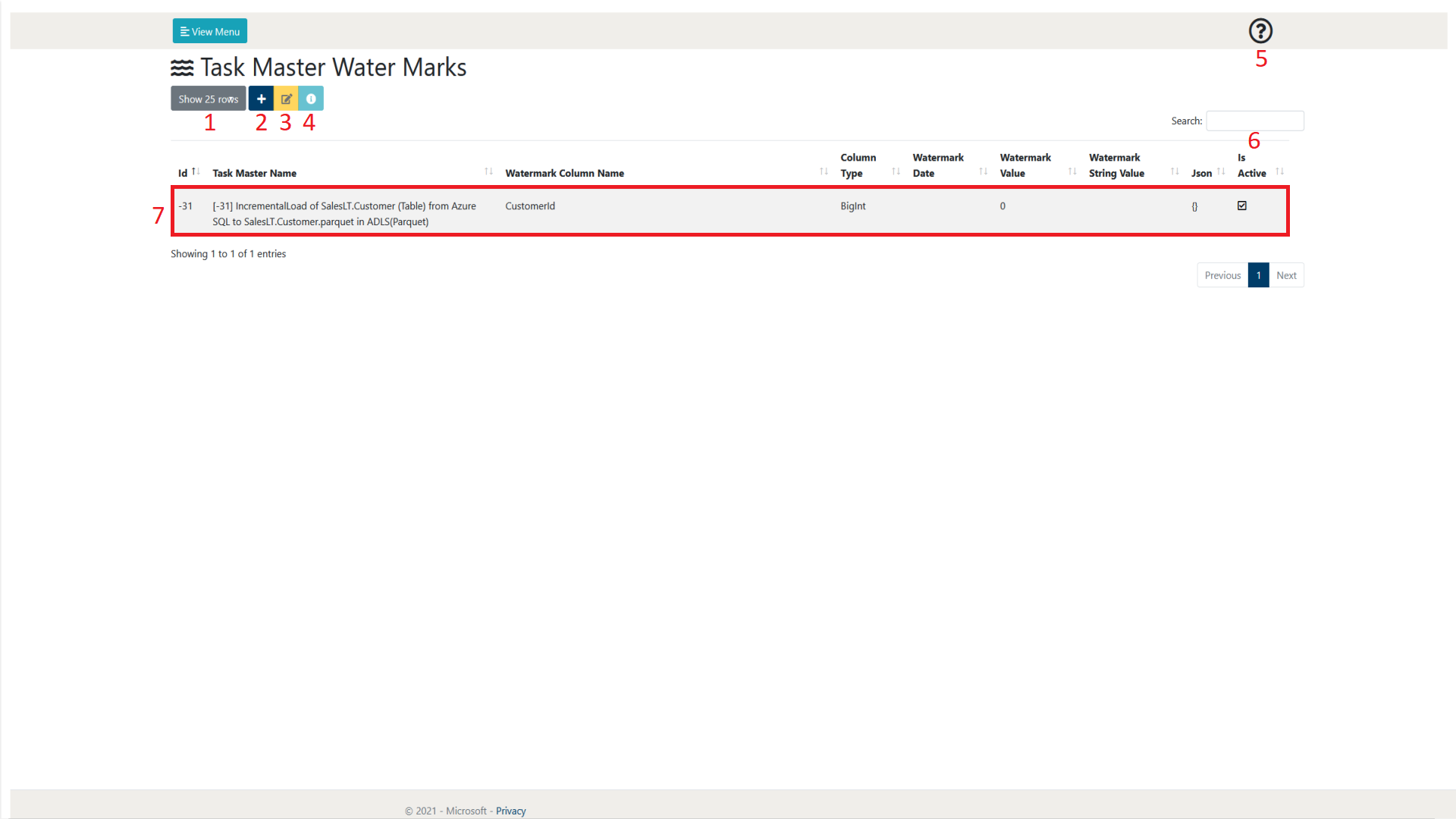Click the Previous pagination button
Viewport: 1456px width, 819px height.
(1222, 275)
